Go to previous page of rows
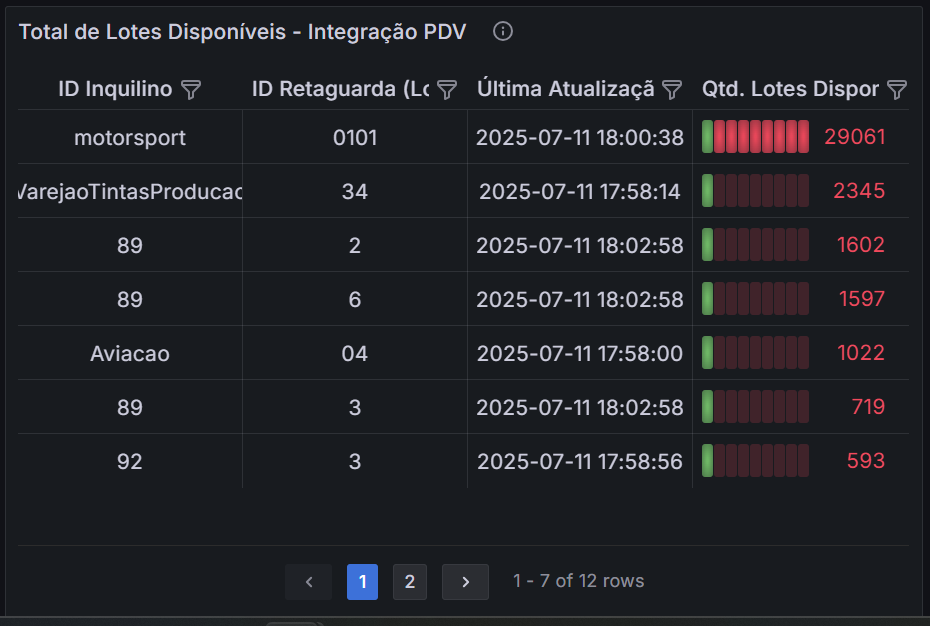The image size is (930, 626). pos(308,581)
